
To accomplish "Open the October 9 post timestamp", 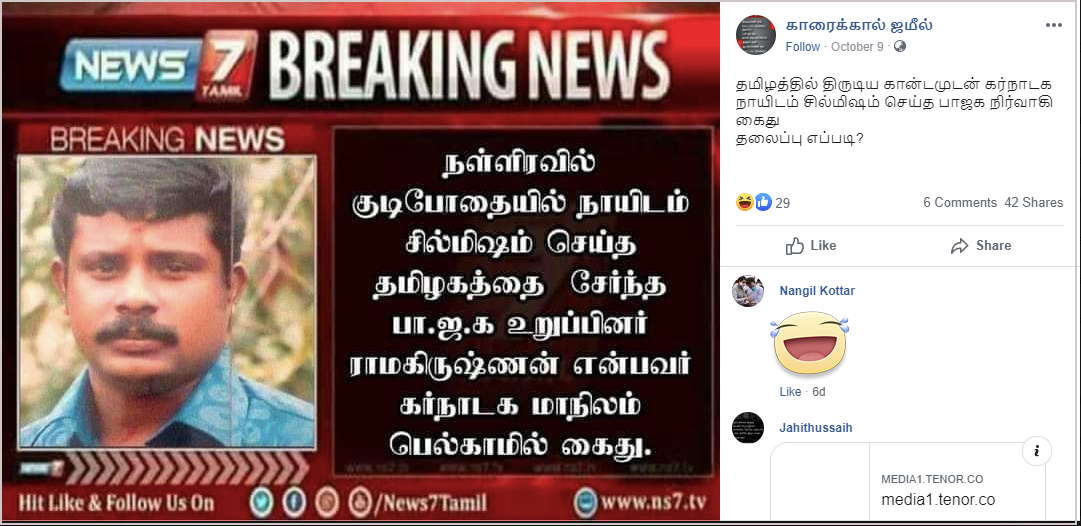I will 857,47.
